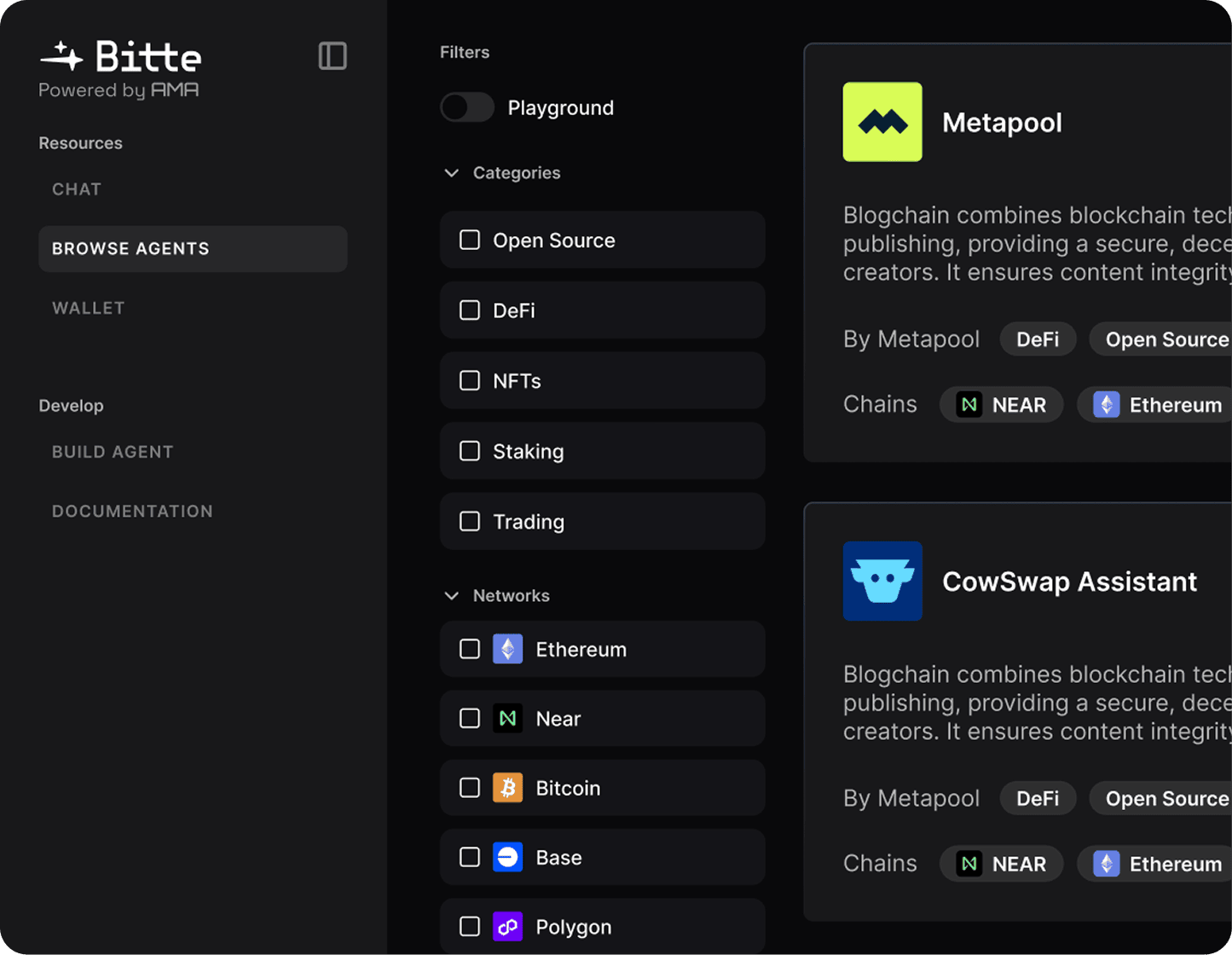Click the Near network icon
This screenshot has height=955, width=1232.
coord(507,719)
